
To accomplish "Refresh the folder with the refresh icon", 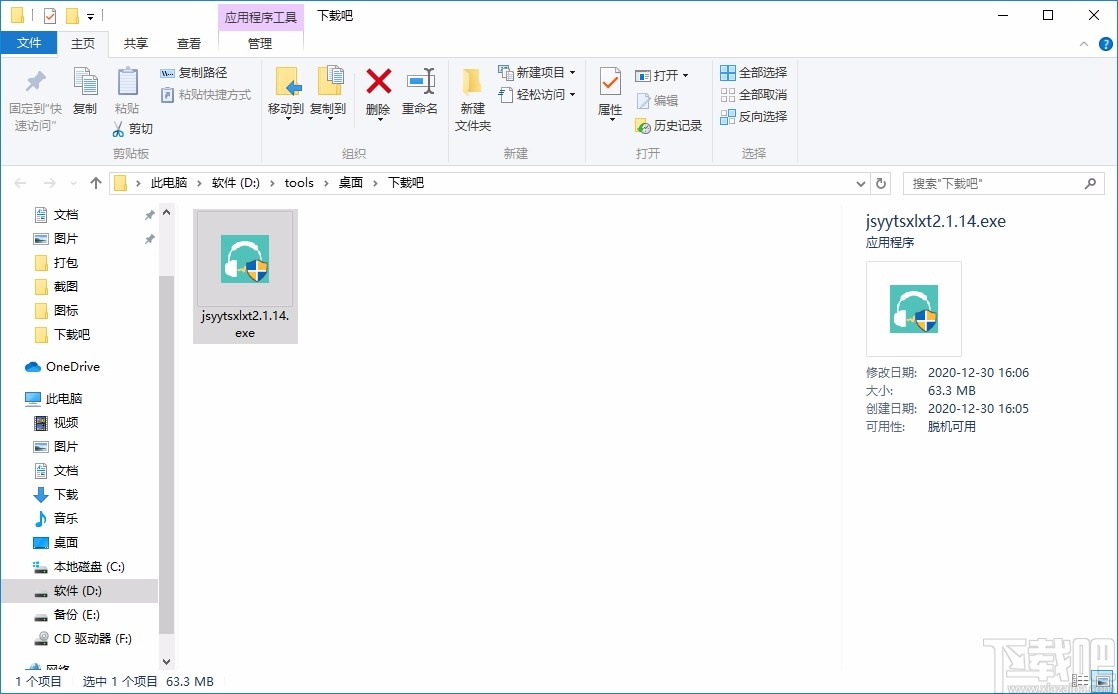I will tap(880, 183).
